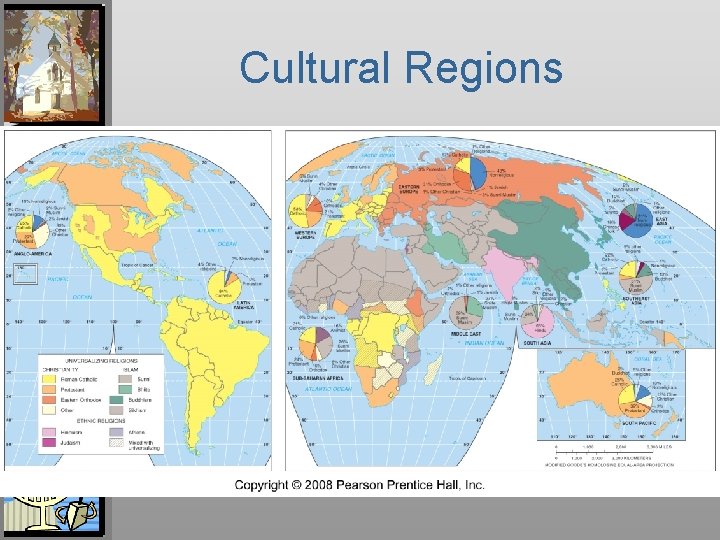Click the Judaism magenta legend swatch
Viewport: 720px width, 540px height.
49,443
